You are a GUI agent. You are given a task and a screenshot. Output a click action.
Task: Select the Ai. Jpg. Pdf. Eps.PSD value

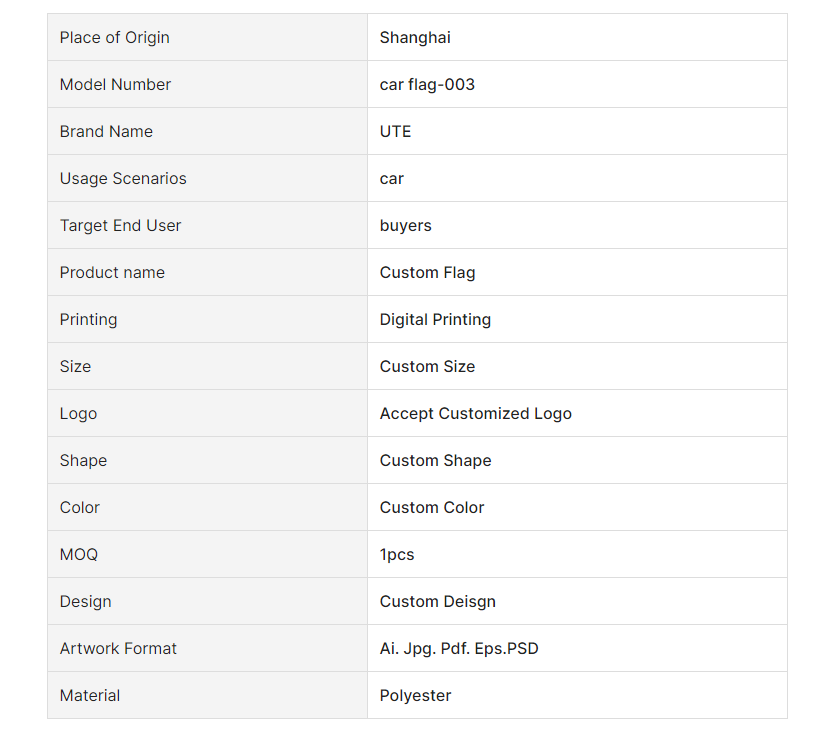[x=459, y=649]
